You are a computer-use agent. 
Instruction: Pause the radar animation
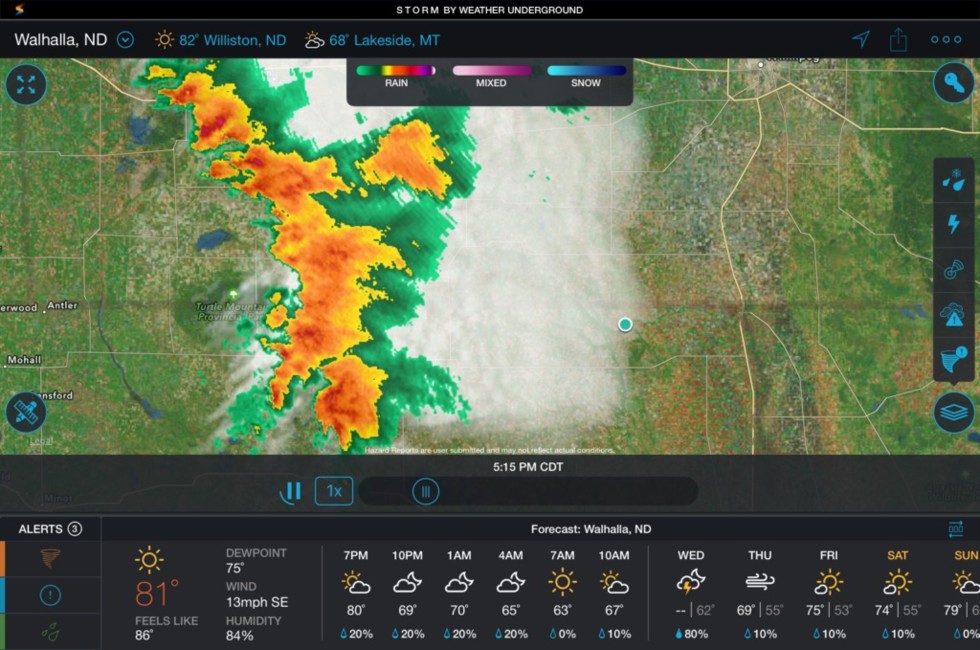tap(292, 491)
